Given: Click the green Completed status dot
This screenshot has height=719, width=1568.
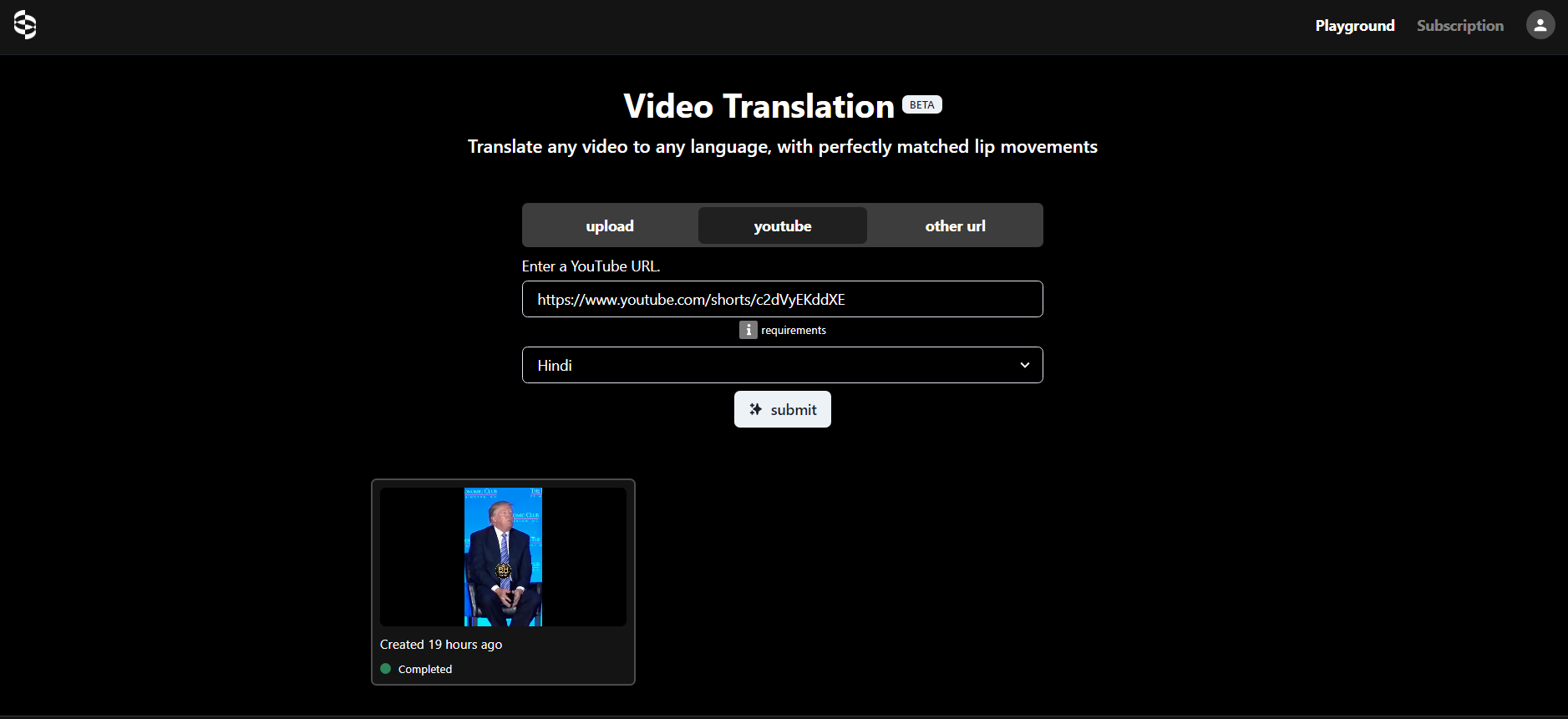Looking at the screenshot, I should (386, 669).
